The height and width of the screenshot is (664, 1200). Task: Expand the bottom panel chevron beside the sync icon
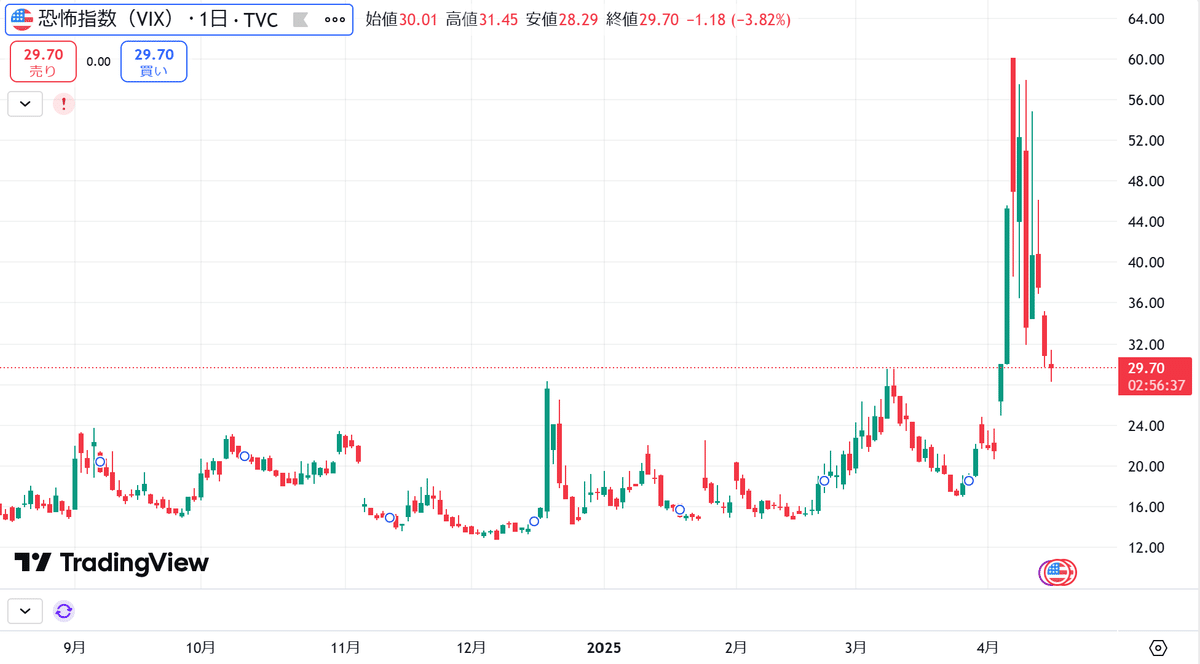coord(25,610)
